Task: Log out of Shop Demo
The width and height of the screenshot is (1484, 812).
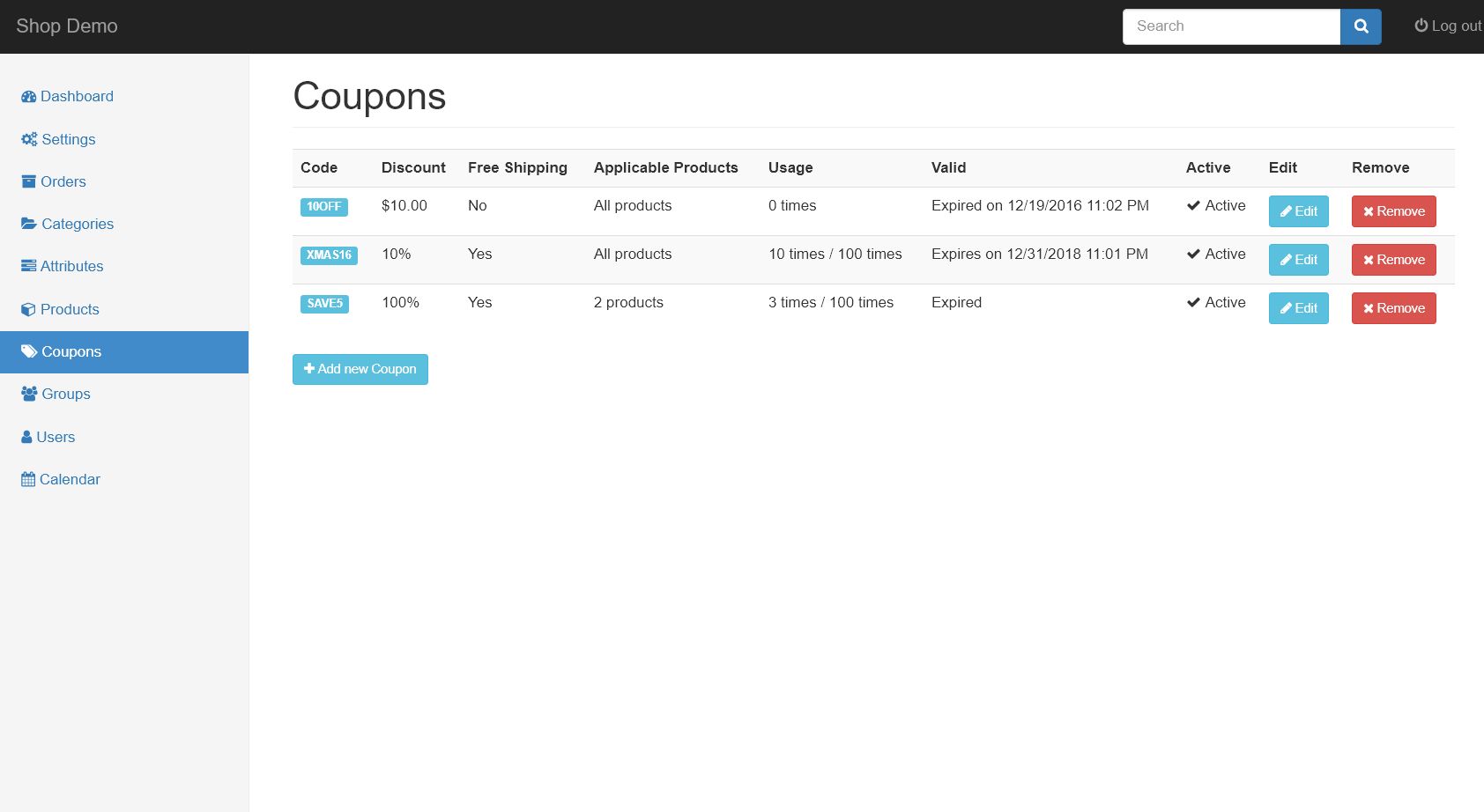Action: 1447,26
